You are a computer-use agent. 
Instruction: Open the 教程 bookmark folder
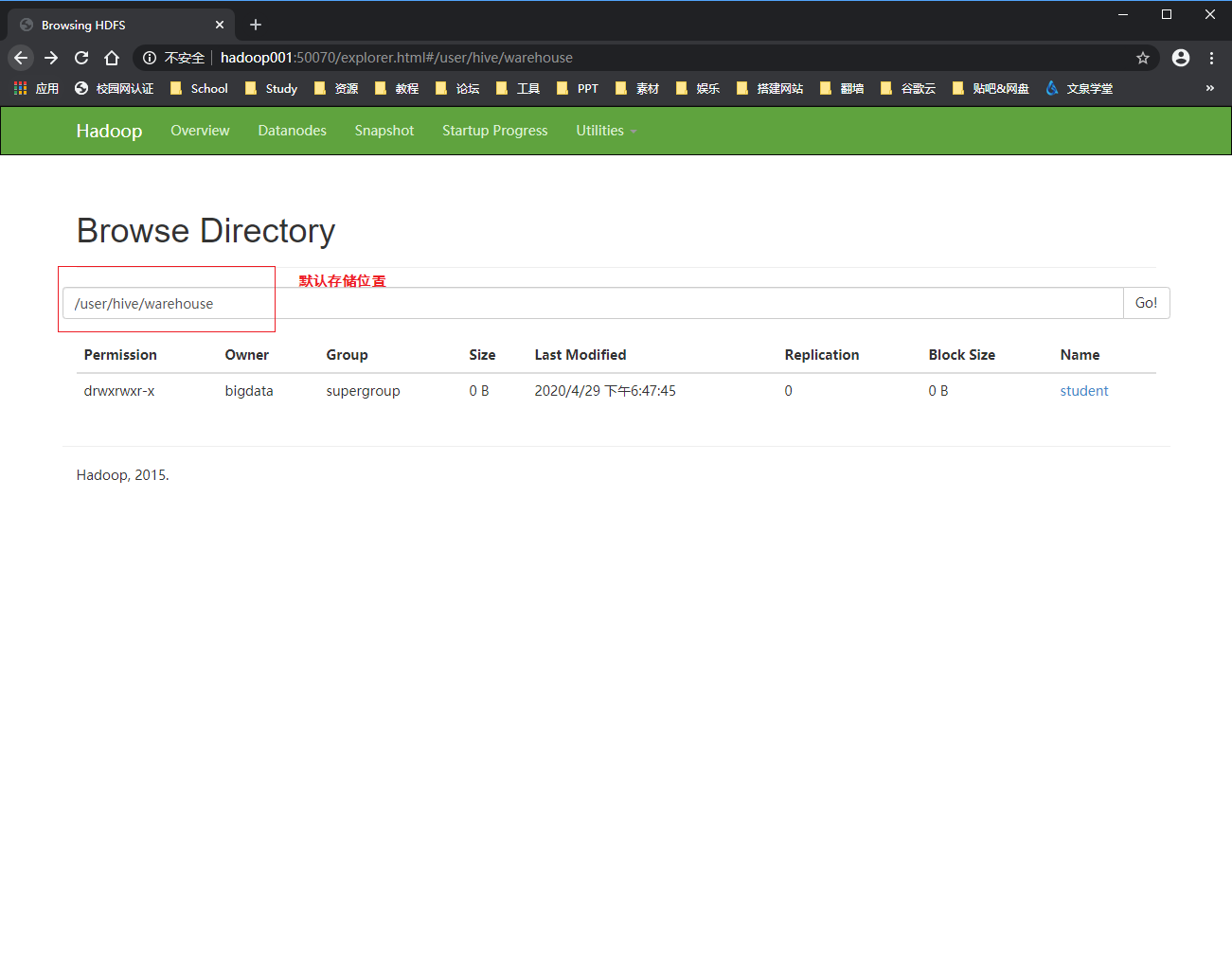point(397,88)
